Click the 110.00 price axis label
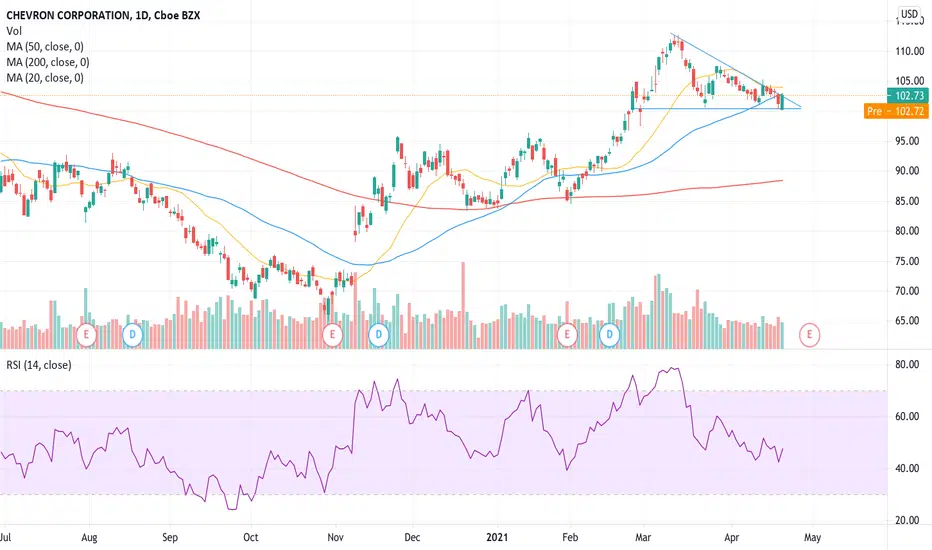Image resolution: width=932 pixels, height=550 pixels. tap(909, 51)
